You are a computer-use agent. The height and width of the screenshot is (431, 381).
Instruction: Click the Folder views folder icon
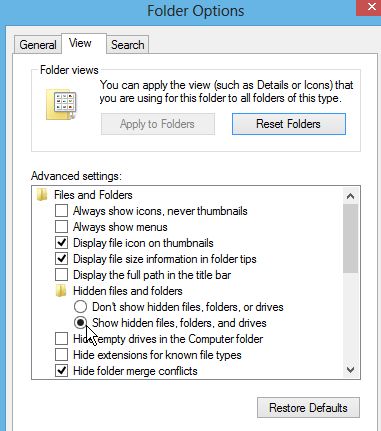(62, 104)
